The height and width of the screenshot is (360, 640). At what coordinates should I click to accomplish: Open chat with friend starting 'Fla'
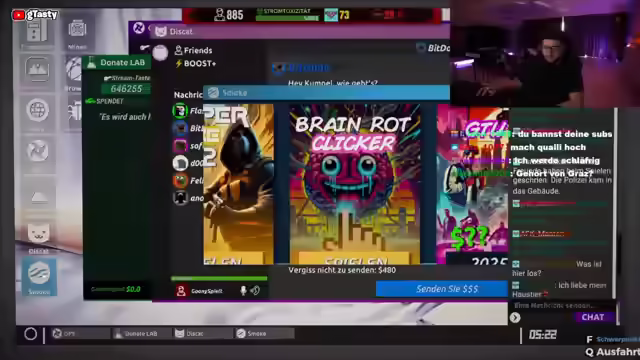[x=189, y=111]
